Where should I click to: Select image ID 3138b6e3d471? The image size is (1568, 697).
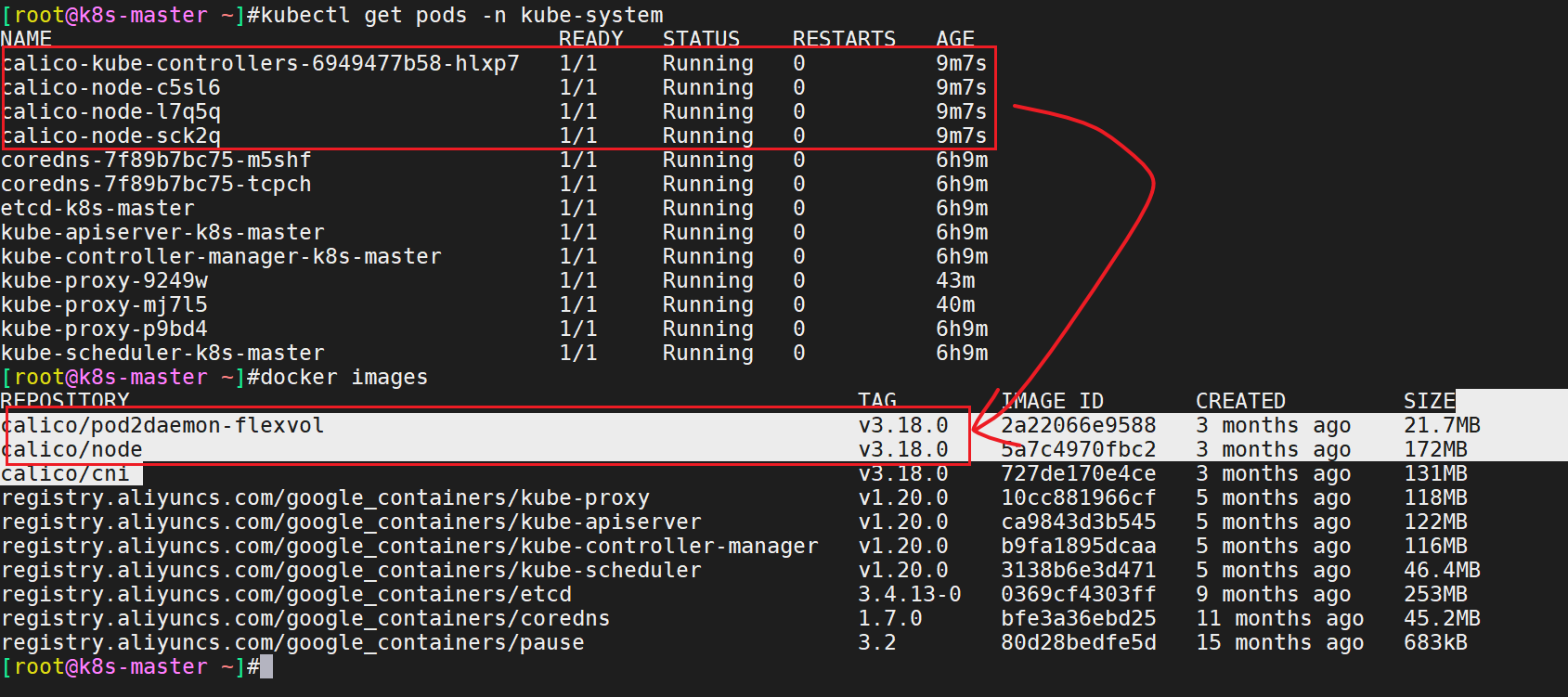(1079, 570)
